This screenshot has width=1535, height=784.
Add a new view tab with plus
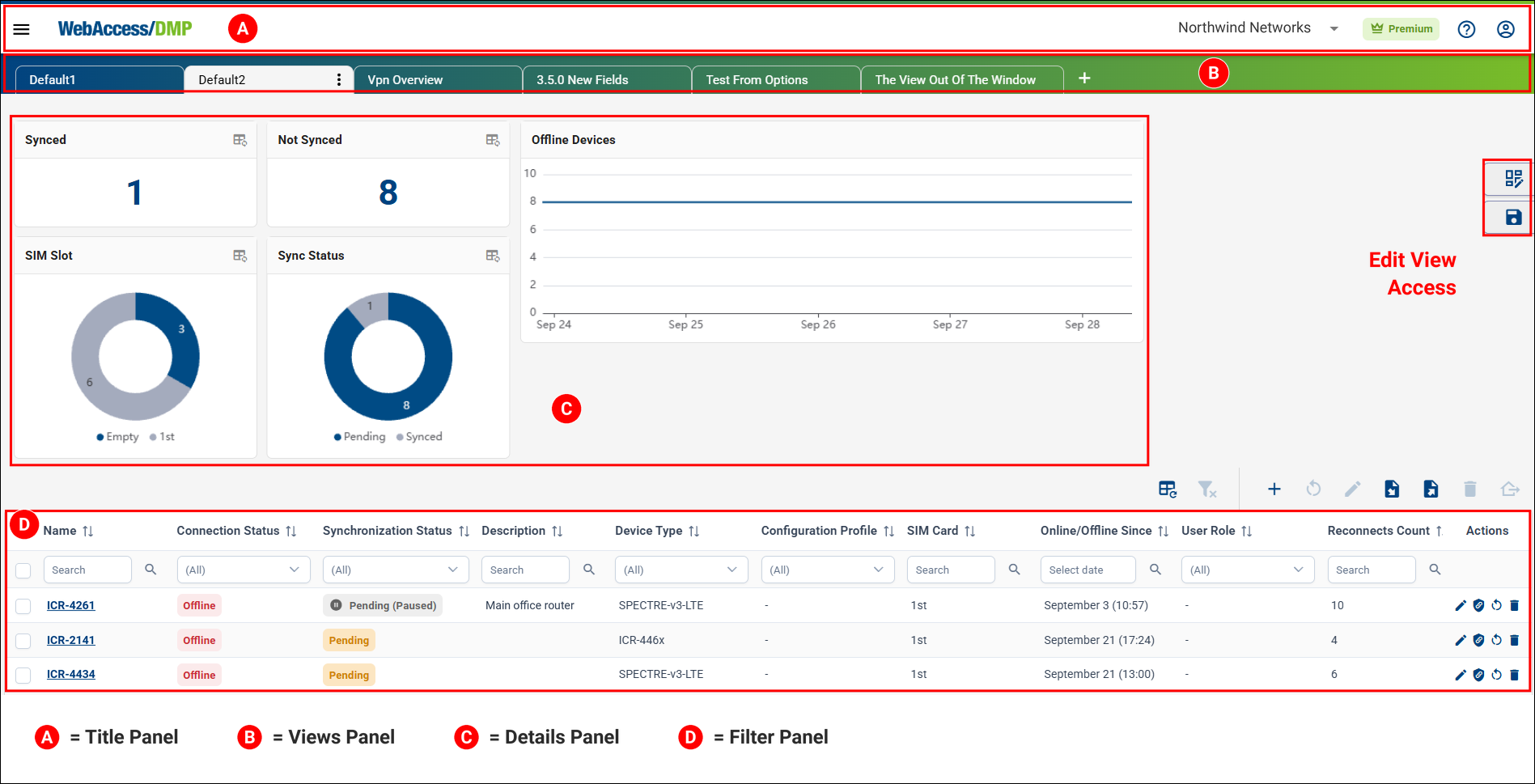tap(1084, 78)
